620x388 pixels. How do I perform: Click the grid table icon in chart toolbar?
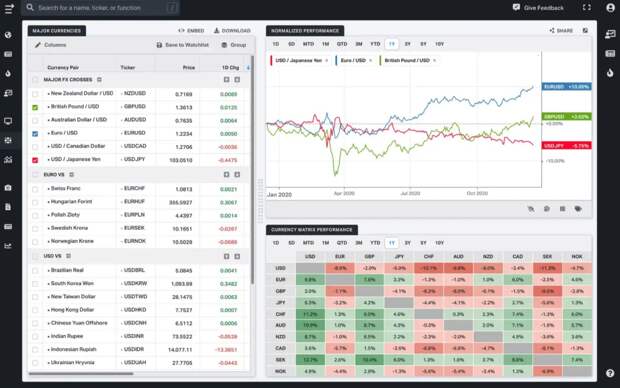pyautogui.click(x=562, y=209)
